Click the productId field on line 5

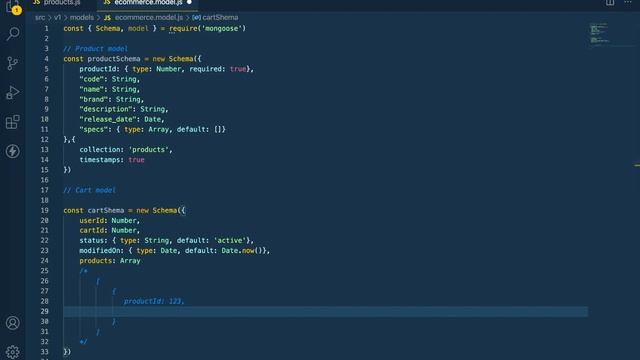(98, 69)
